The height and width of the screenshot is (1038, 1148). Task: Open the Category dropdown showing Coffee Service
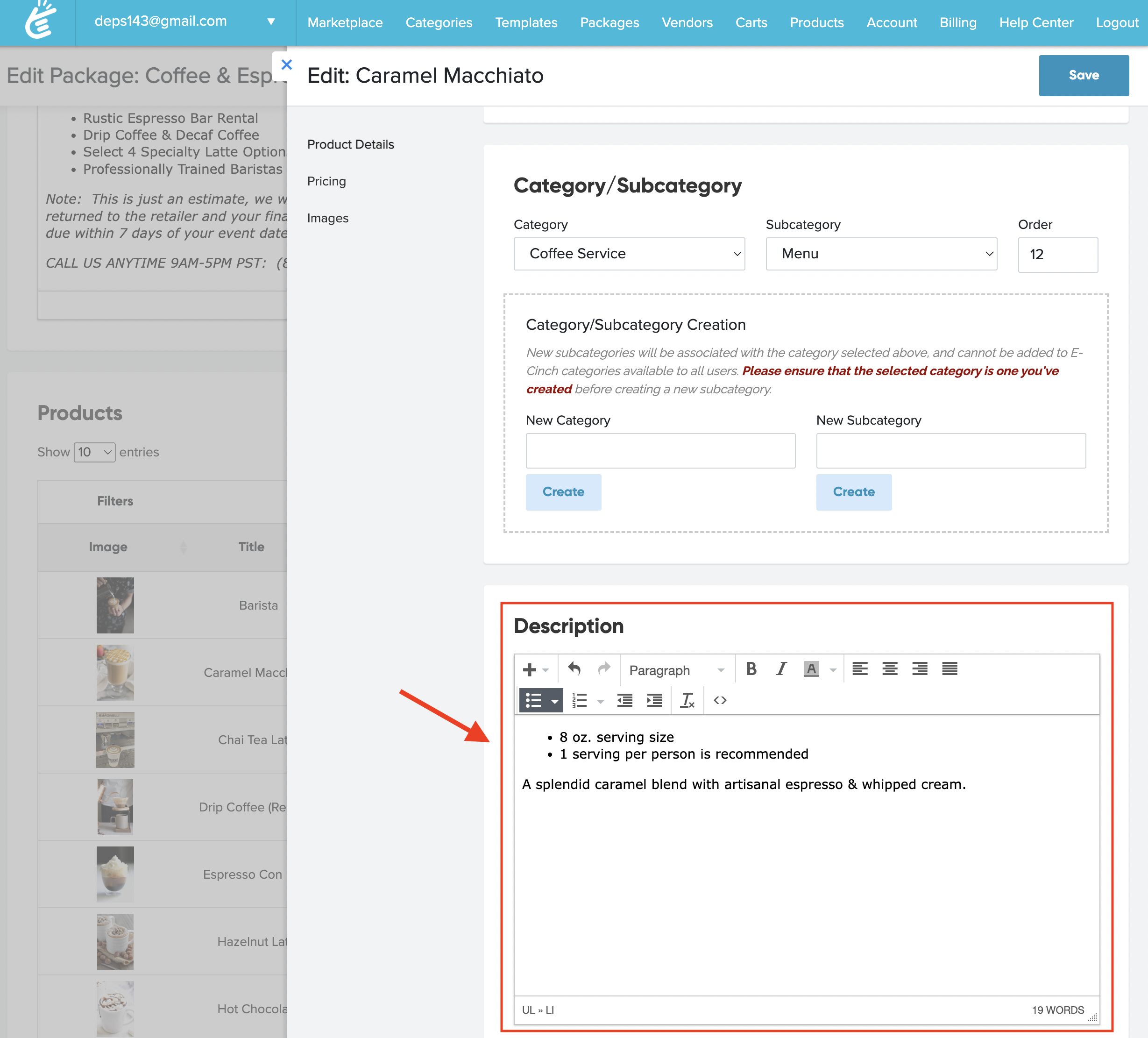[x=629, y=254]
